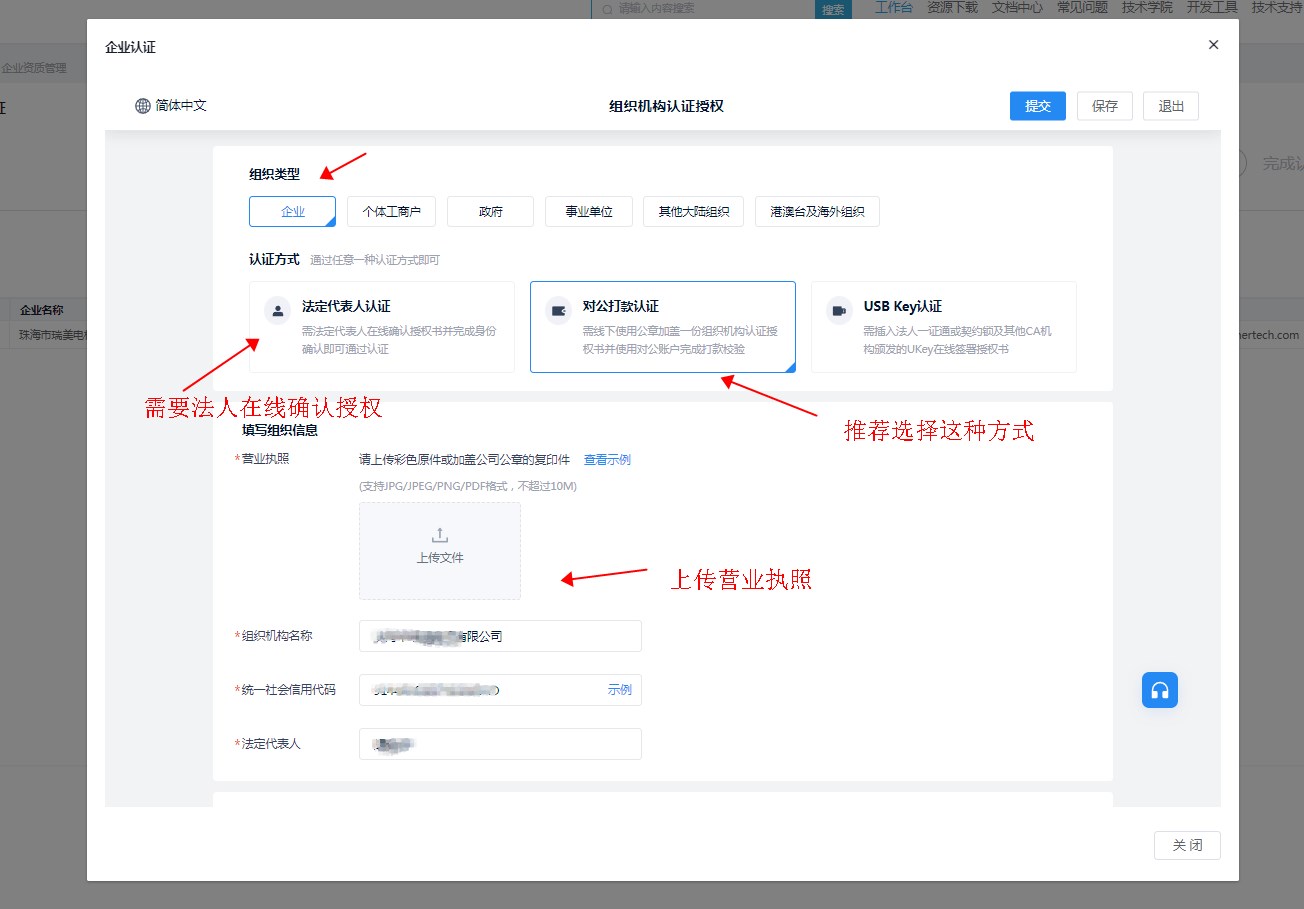This screenshot has width=1304, height=909.
Task: Click the 上传文件 upload area
Action: point(440,551)
